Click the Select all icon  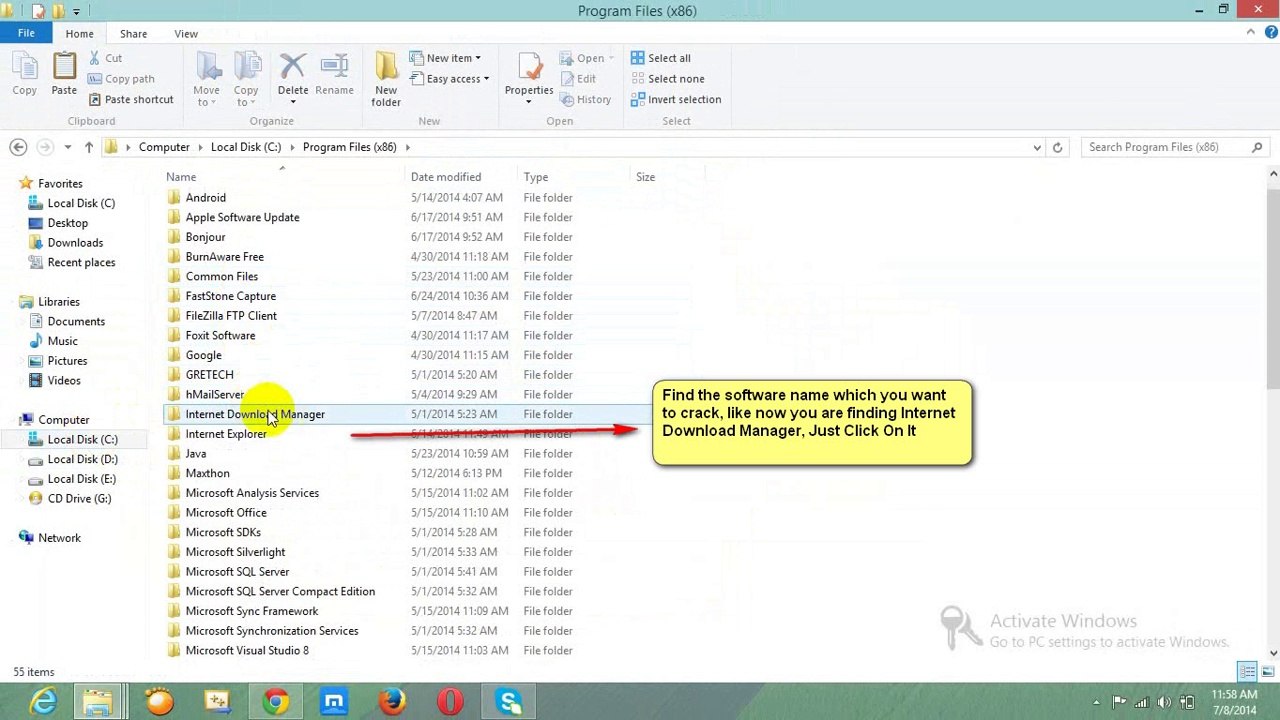637,58
